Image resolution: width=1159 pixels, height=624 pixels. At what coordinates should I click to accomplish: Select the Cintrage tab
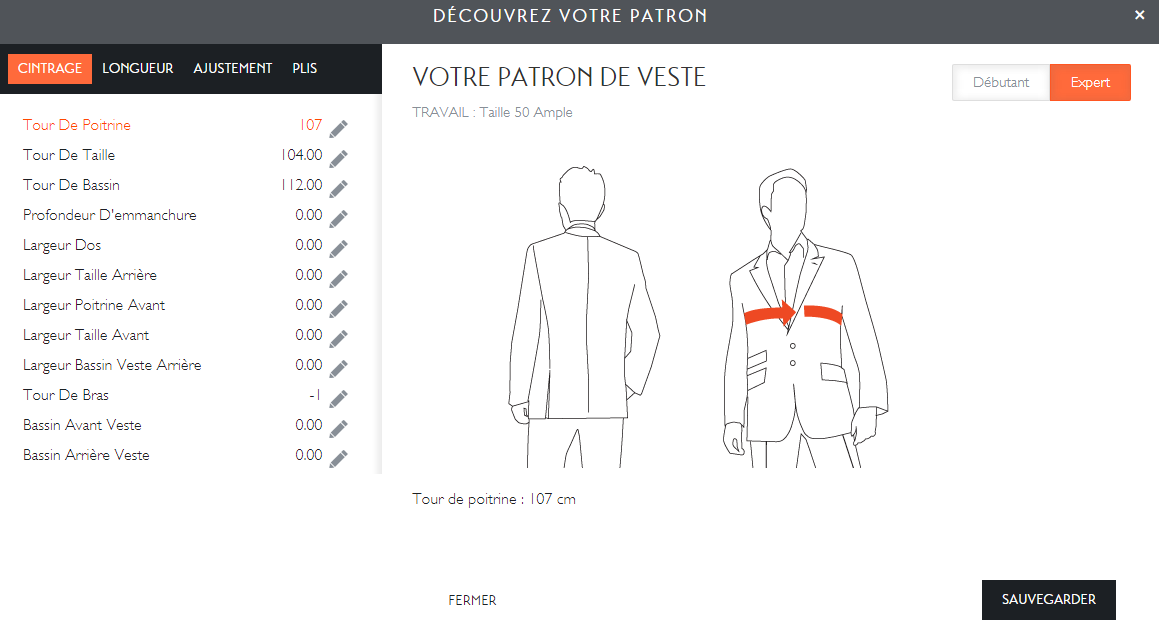[x=50, y=69]
